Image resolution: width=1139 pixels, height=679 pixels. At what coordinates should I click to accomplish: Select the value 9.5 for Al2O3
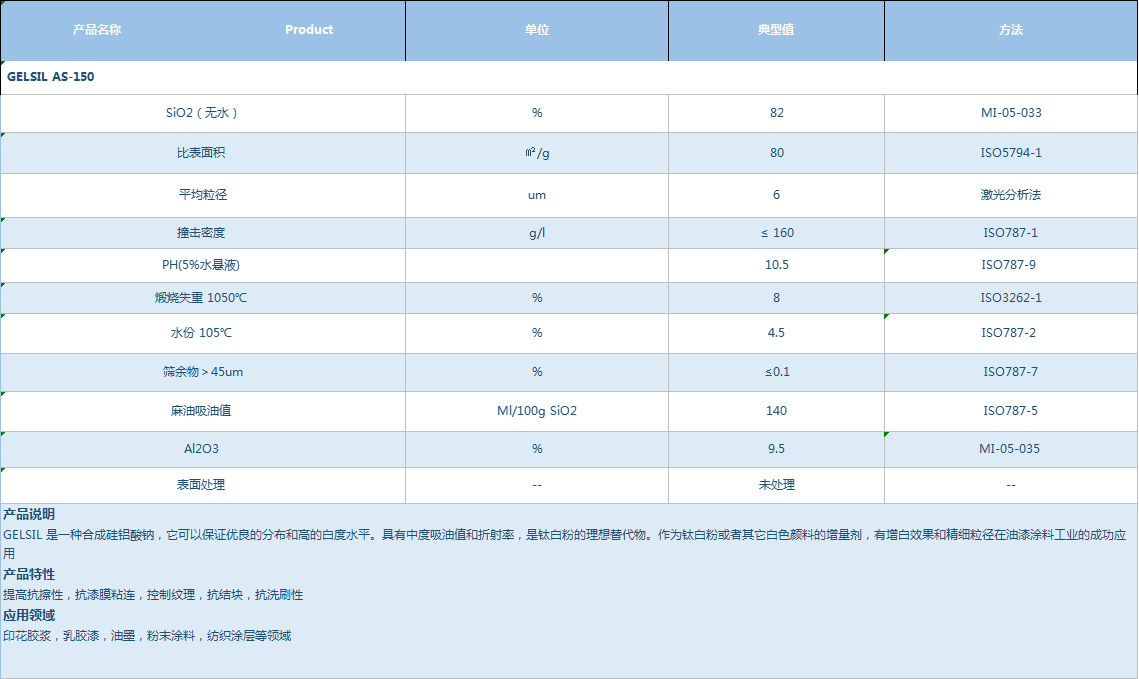coord(777,449)
